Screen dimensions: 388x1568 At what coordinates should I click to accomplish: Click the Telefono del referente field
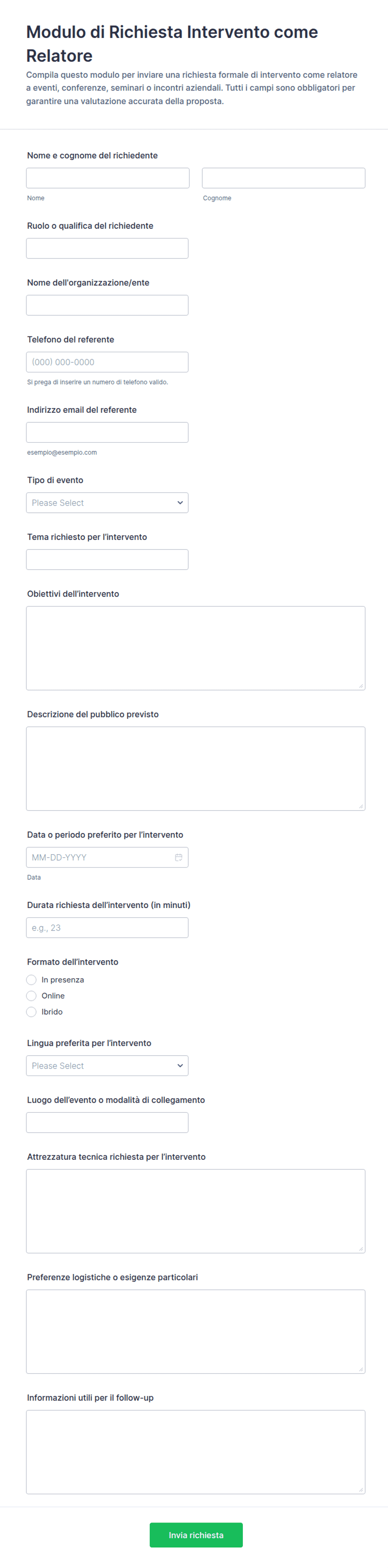(107, 362)
